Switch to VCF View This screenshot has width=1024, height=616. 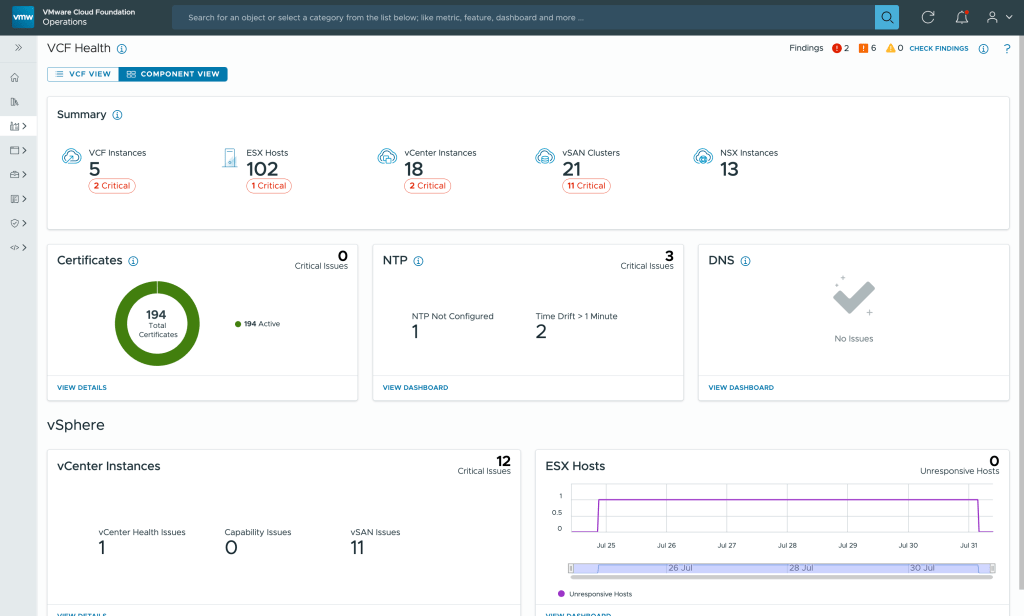click(83, 74)
